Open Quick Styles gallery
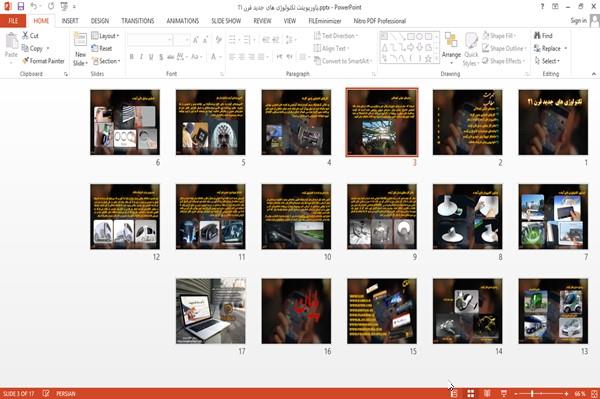 click(x=471, y=49)
